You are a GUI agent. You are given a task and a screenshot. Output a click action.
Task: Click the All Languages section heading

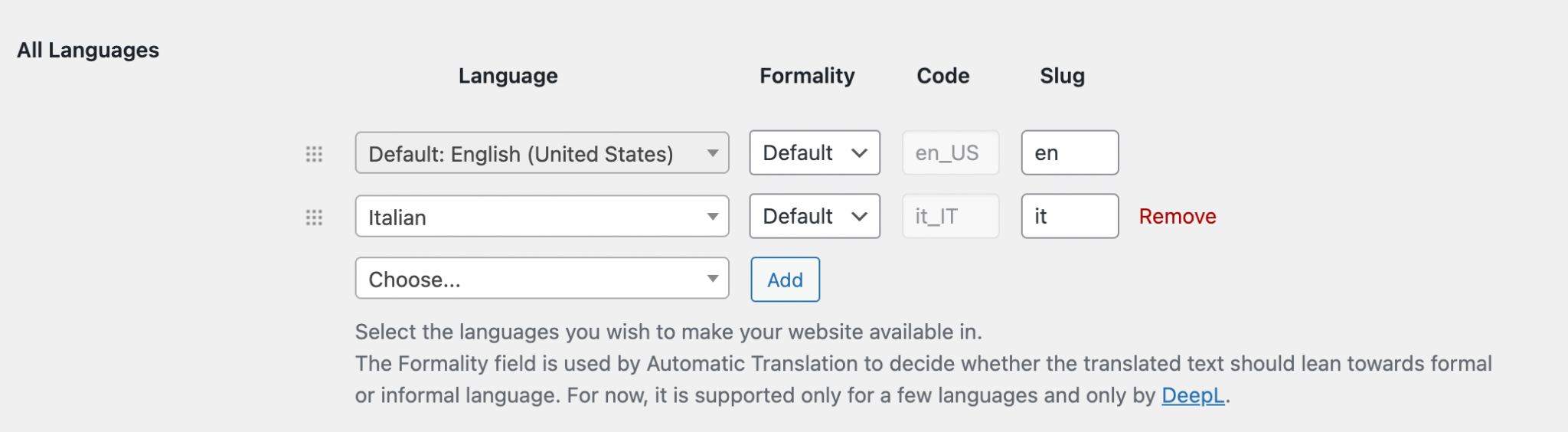click(88, 50)
